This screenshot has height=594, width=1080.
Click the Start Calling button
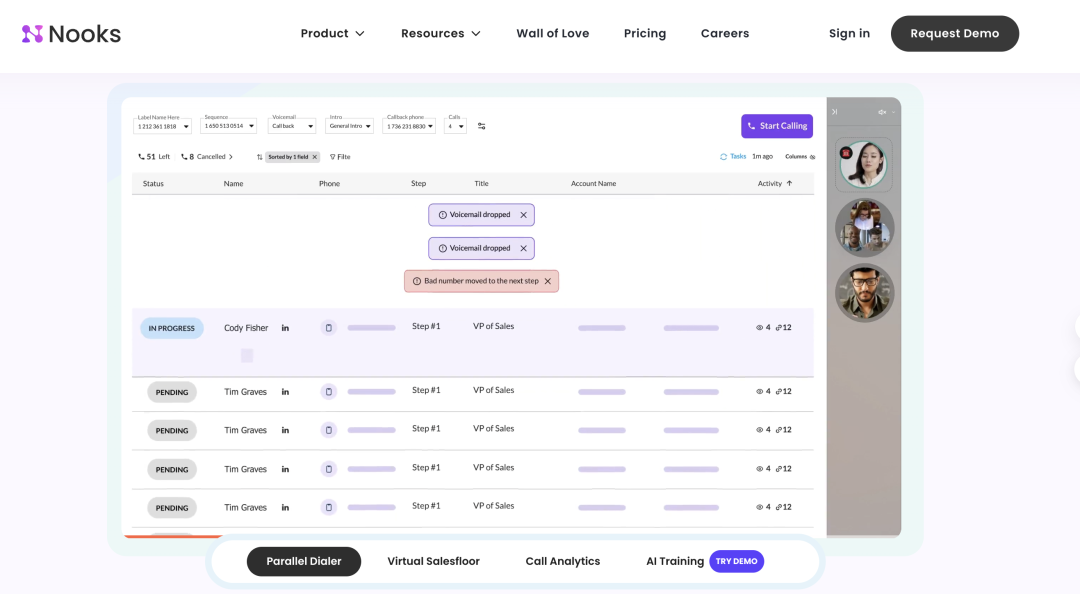[x=777, y=126]
